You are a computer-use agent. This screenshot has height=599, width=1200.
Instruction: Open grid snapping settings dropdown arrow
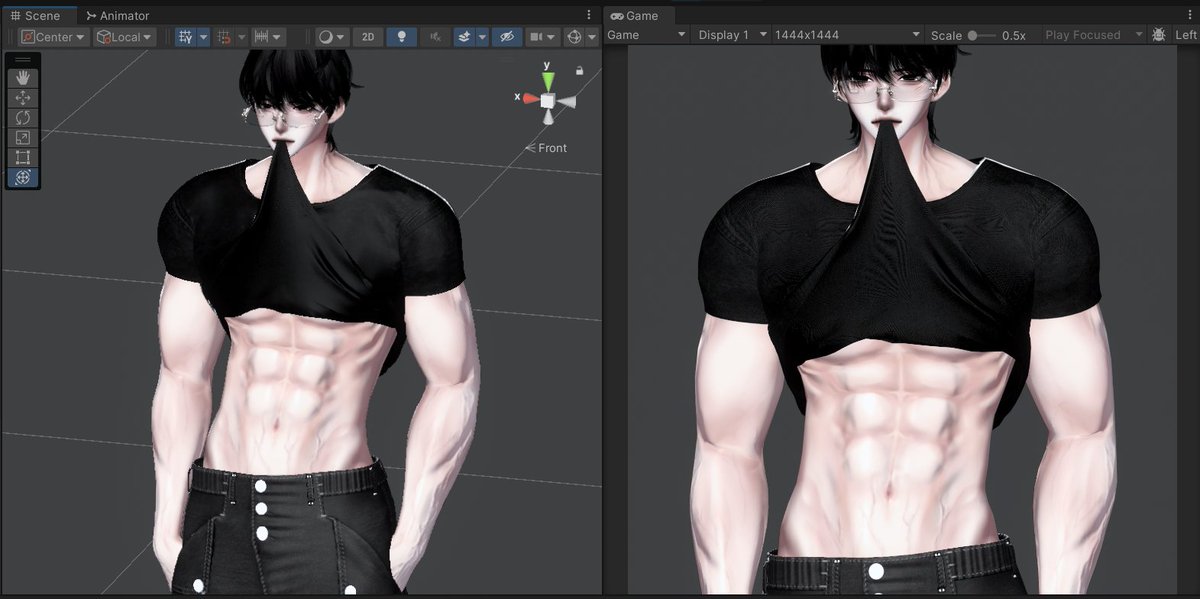pos(242,37)
